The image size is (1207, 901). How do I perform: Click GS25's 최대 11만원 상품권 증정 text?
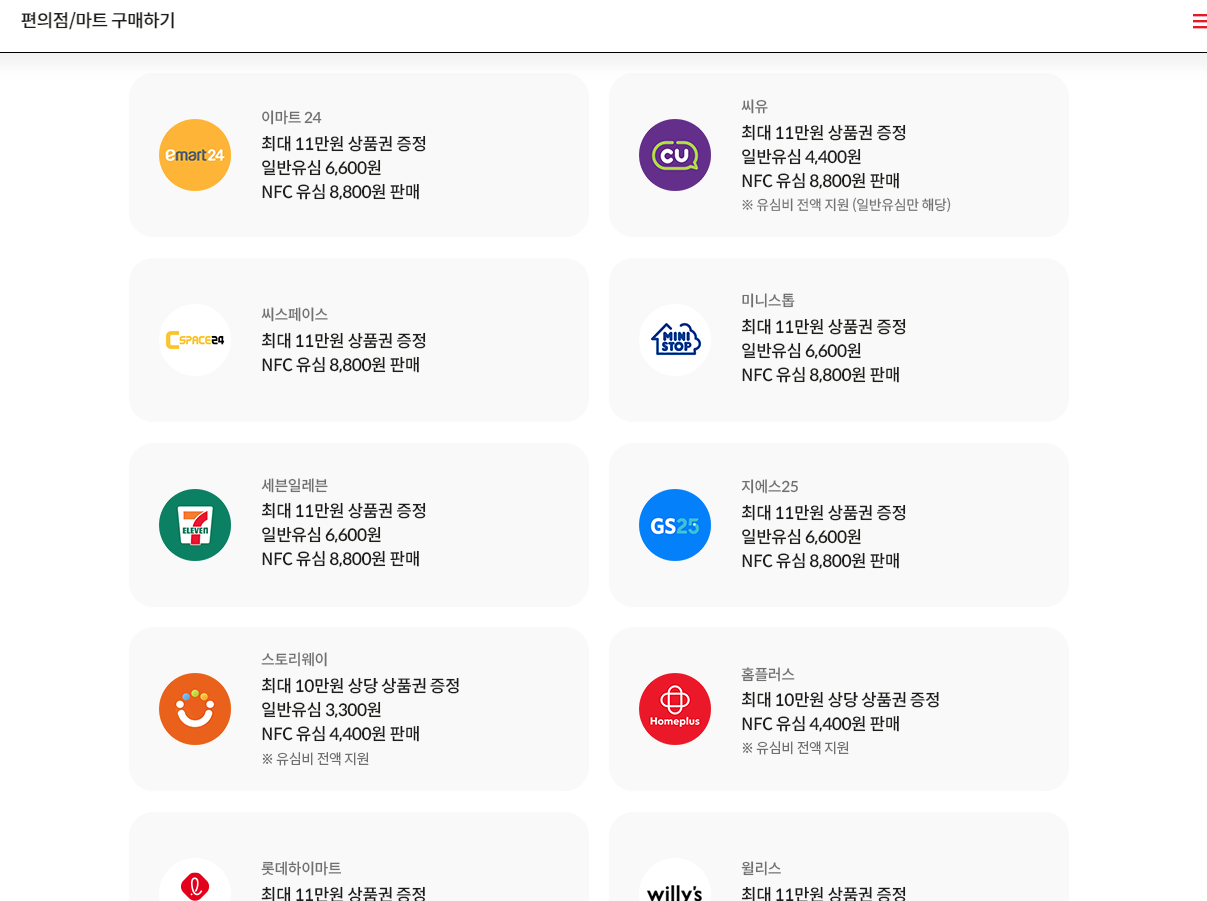(824, 512)
